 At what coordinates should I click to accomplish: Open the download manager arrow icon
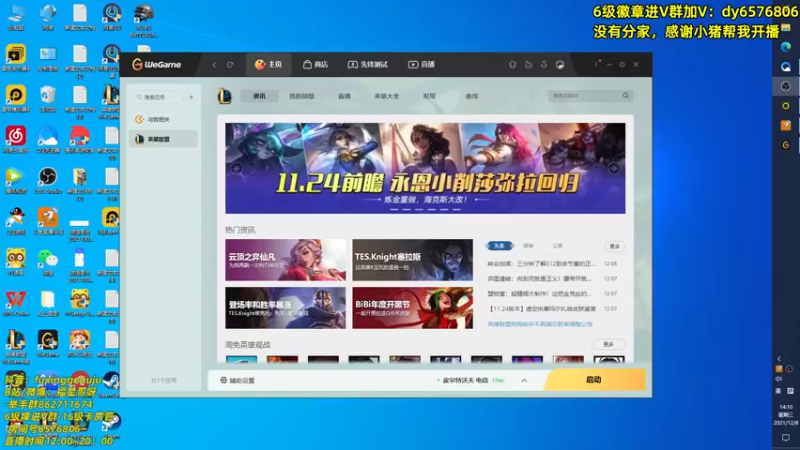[x=544, y=65]
